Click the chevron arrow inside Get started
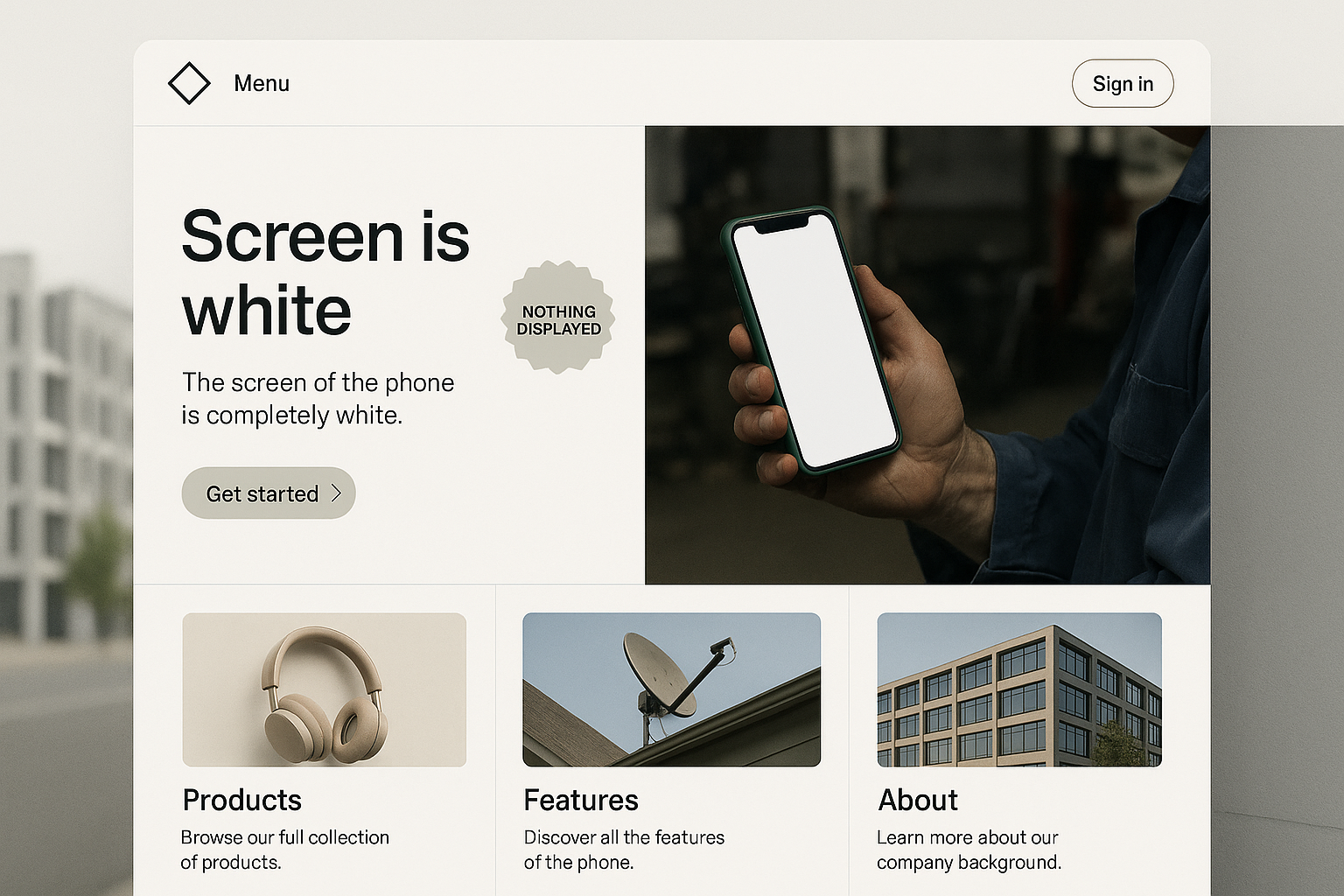The image size is (1344, 896). 336,493
